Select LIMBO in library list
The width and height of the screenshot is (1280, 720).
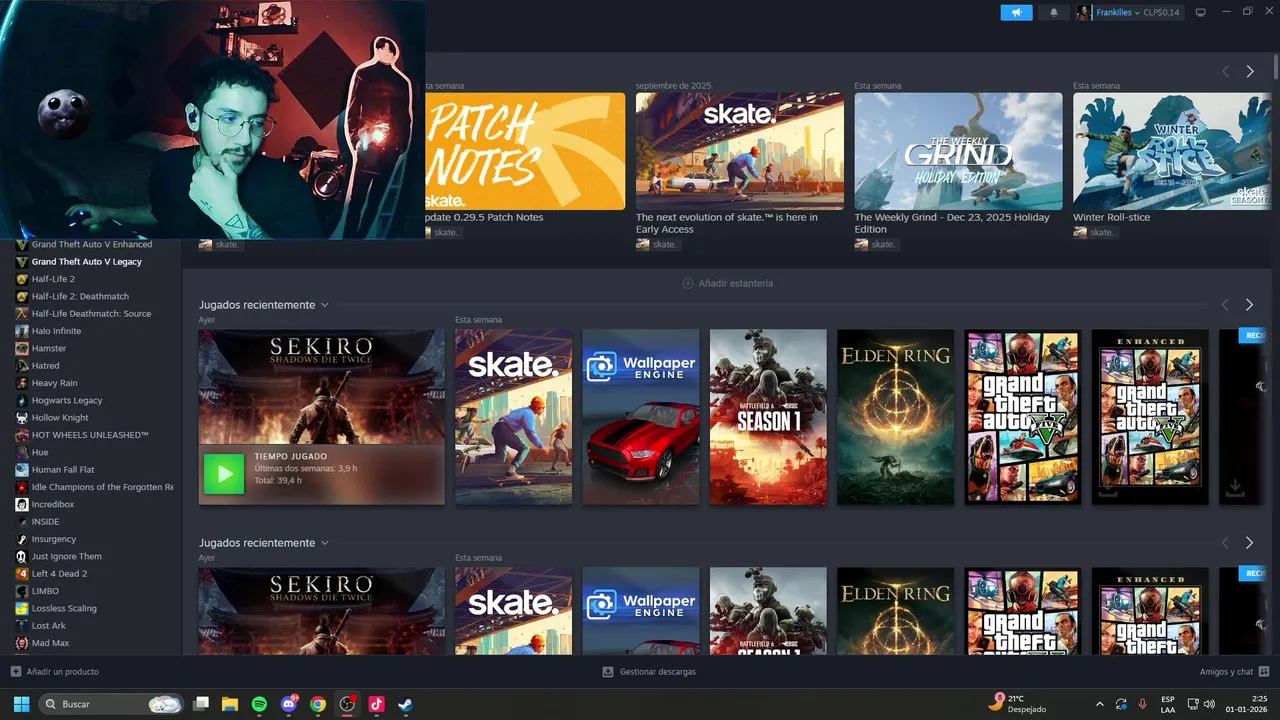[x=45, y=591]
